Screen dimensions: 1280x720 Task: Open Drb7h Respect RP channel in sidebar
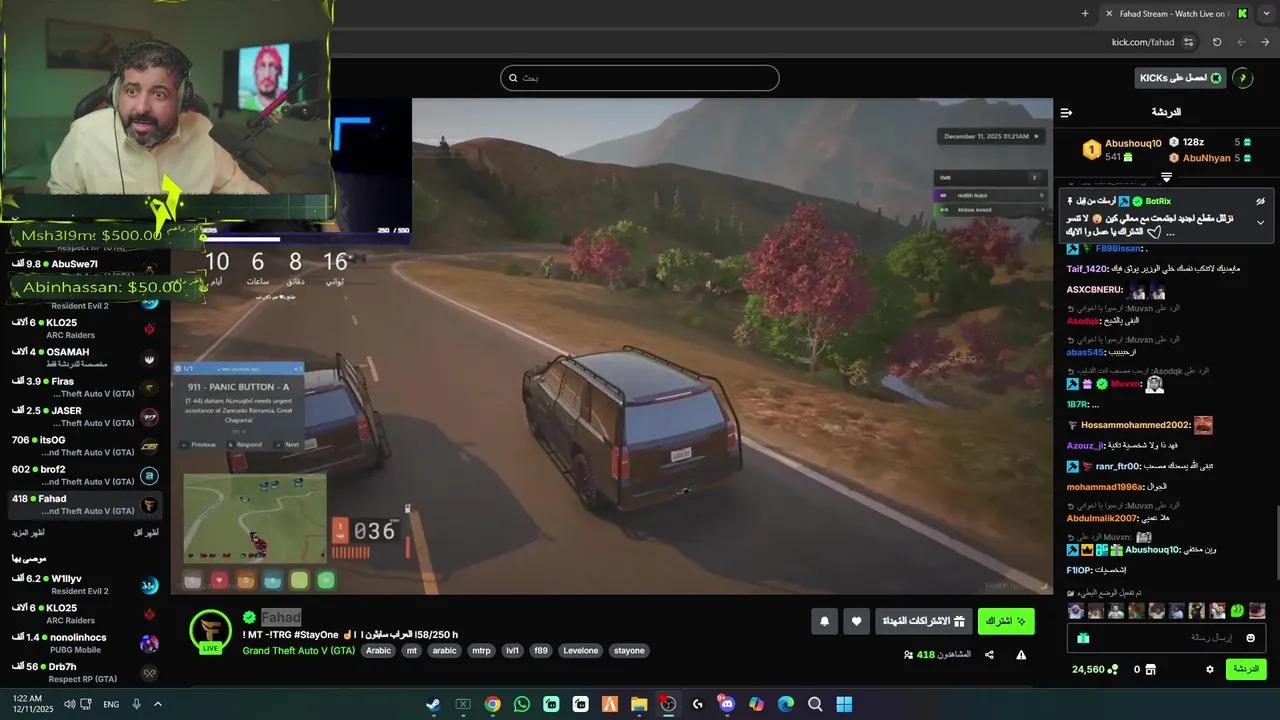[84, 672]
